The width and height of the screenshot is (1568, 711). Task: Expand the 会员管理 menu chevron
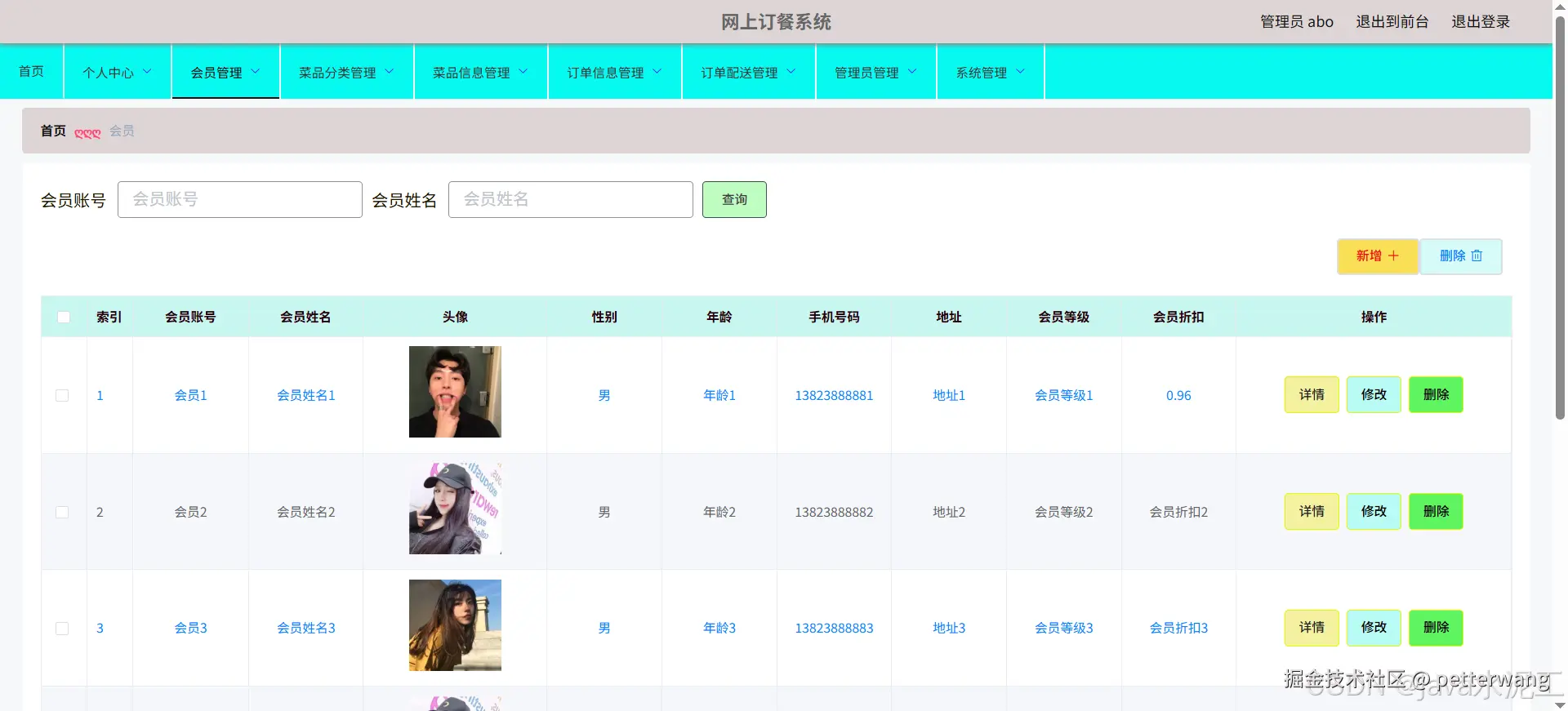[x=256, y=72]
